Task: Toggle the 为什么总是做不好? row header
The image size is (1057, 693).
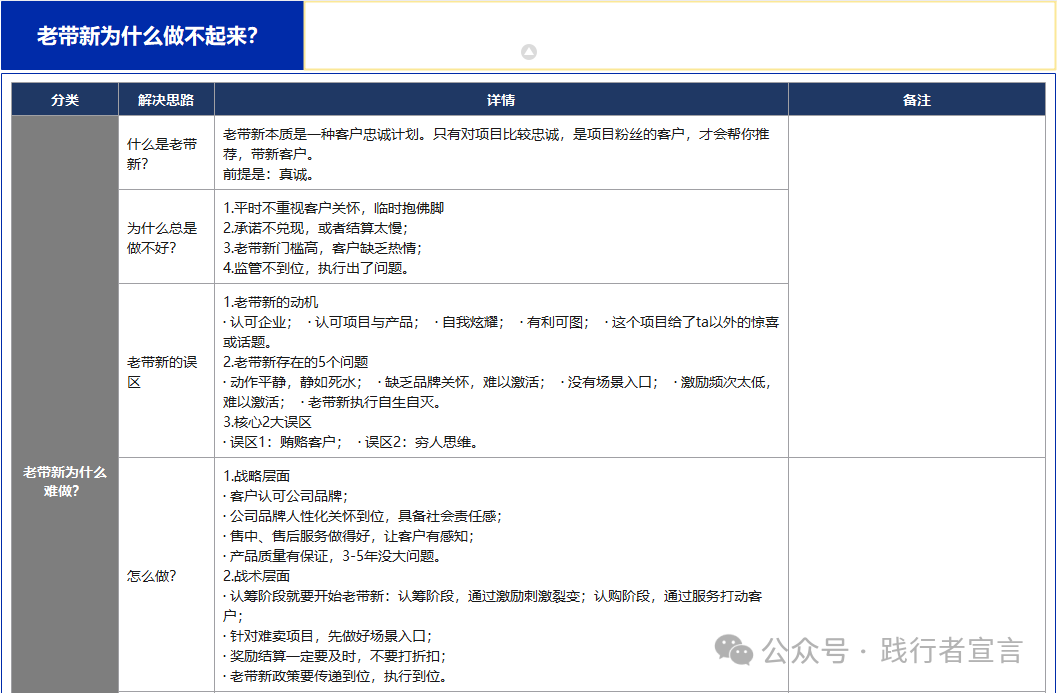Action: (163, 236)
